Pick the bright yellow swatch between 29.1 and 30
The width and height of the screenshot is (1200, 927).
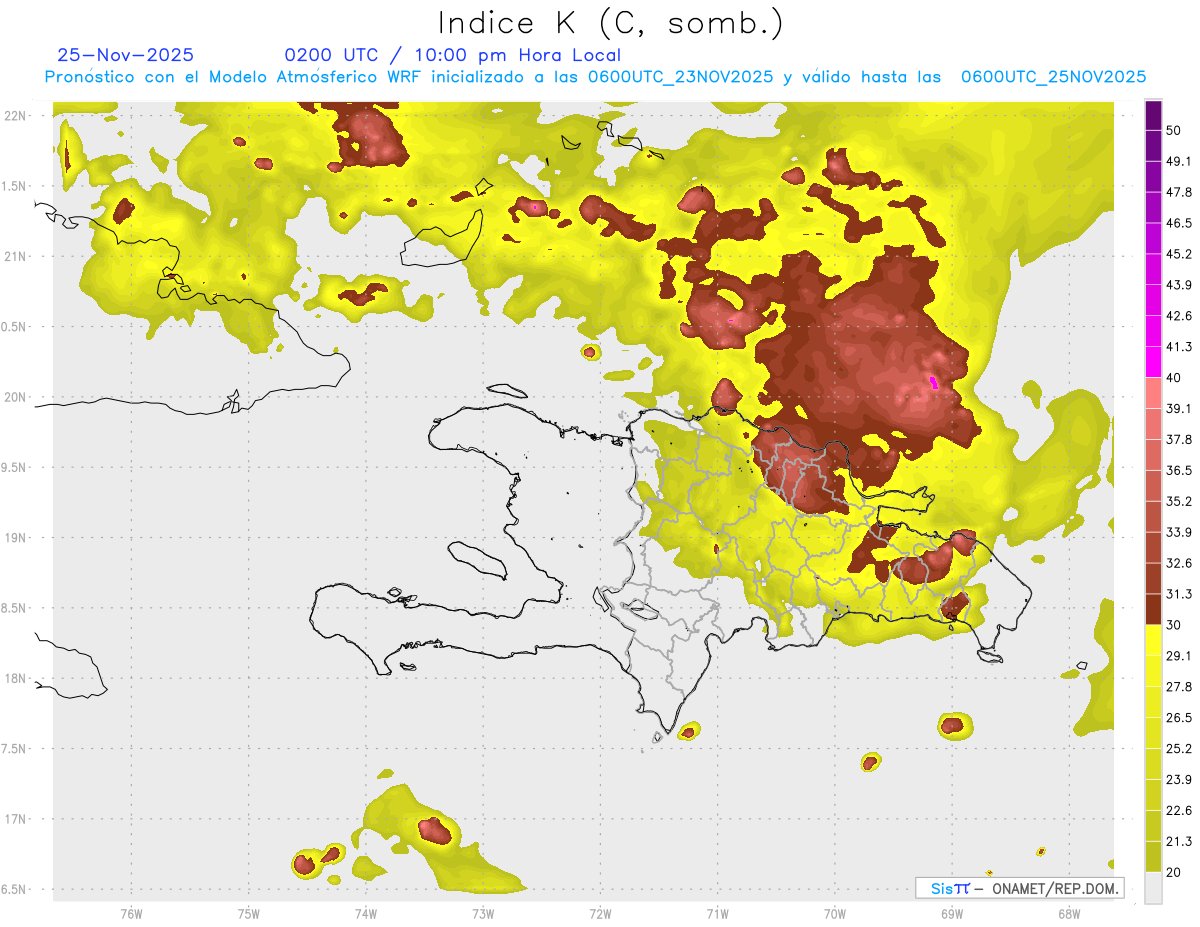click(1153, 641)
